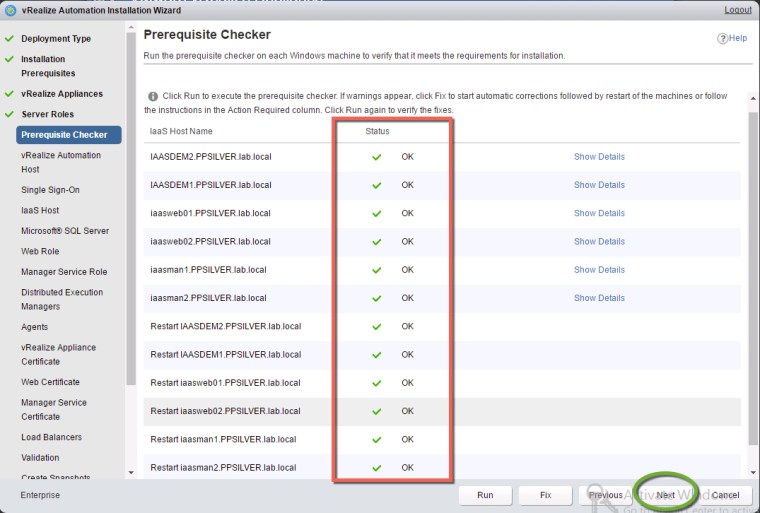This screenshot has height=513, width=760.
Task: Click status checkmark for Restart IAASDEM1 row
Action: tap(377, 355)
